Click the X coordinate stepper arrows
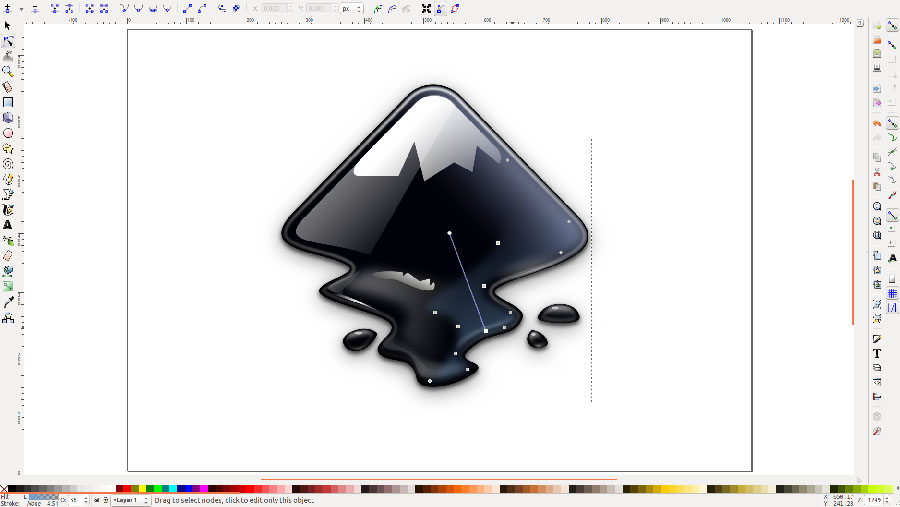Image resolution: width=900 pixels, height=507 pixels. click(x=290, y=9)
